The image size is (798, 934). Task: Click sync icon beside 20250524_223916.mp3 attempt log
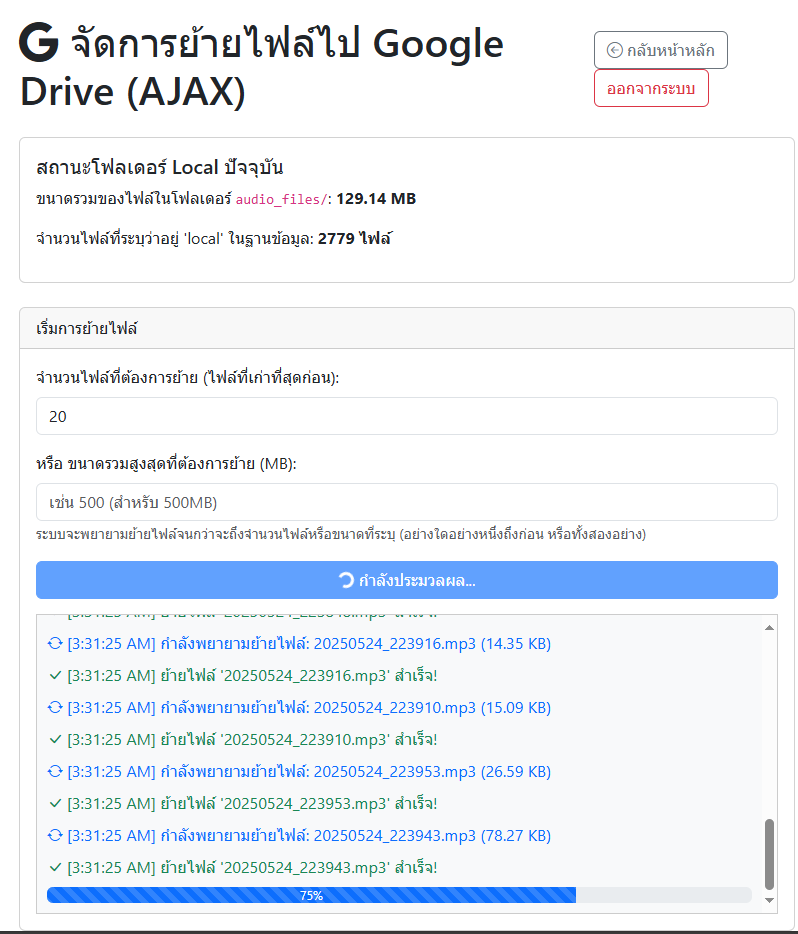(x=55, y=644)
